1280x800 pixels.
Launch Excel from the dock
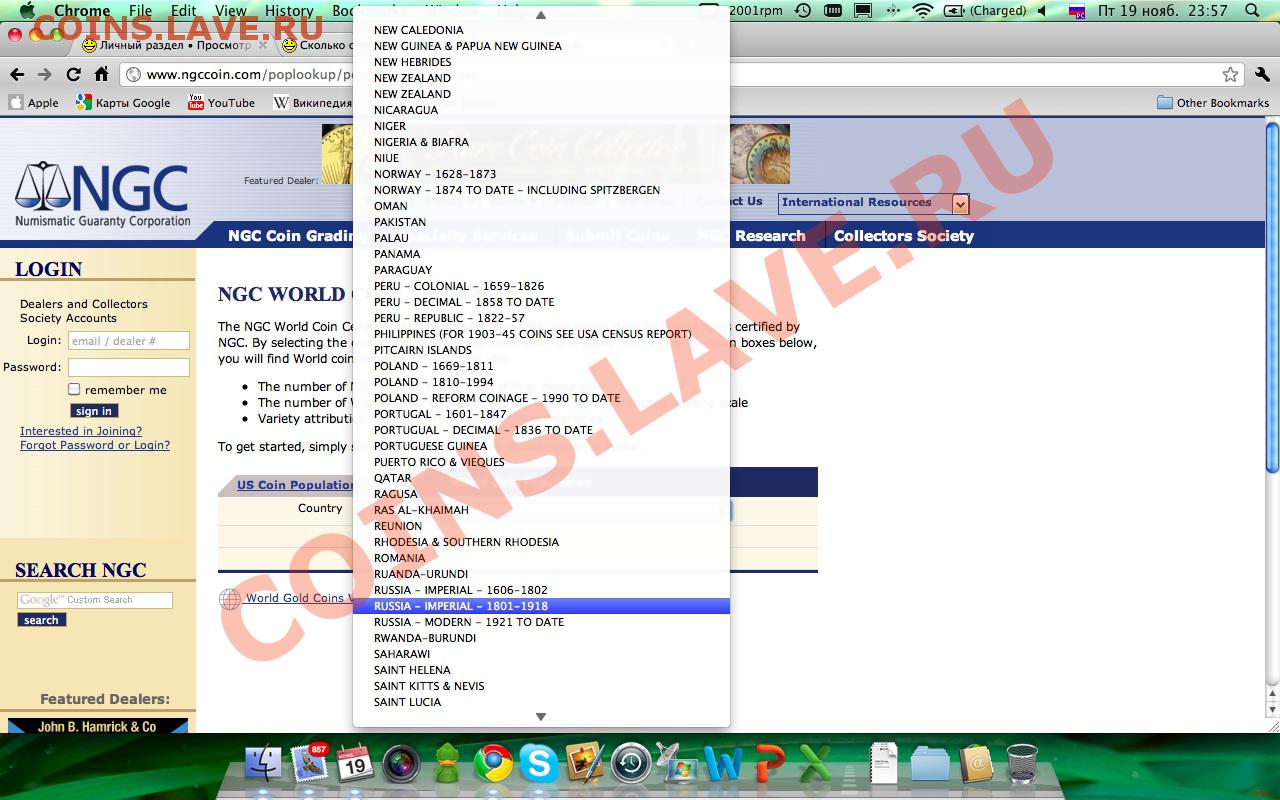[815, 764]
